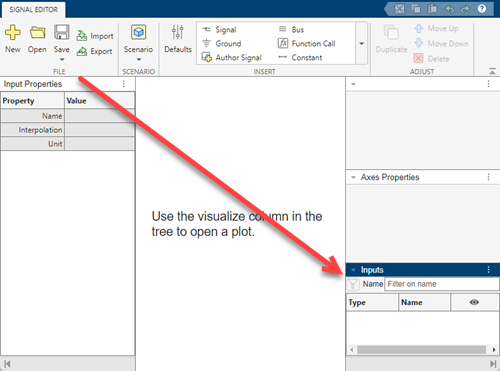The height and width of the screenshot is (371, 500).
Task: Insert a Bus
Action: [x=291, y=30]
